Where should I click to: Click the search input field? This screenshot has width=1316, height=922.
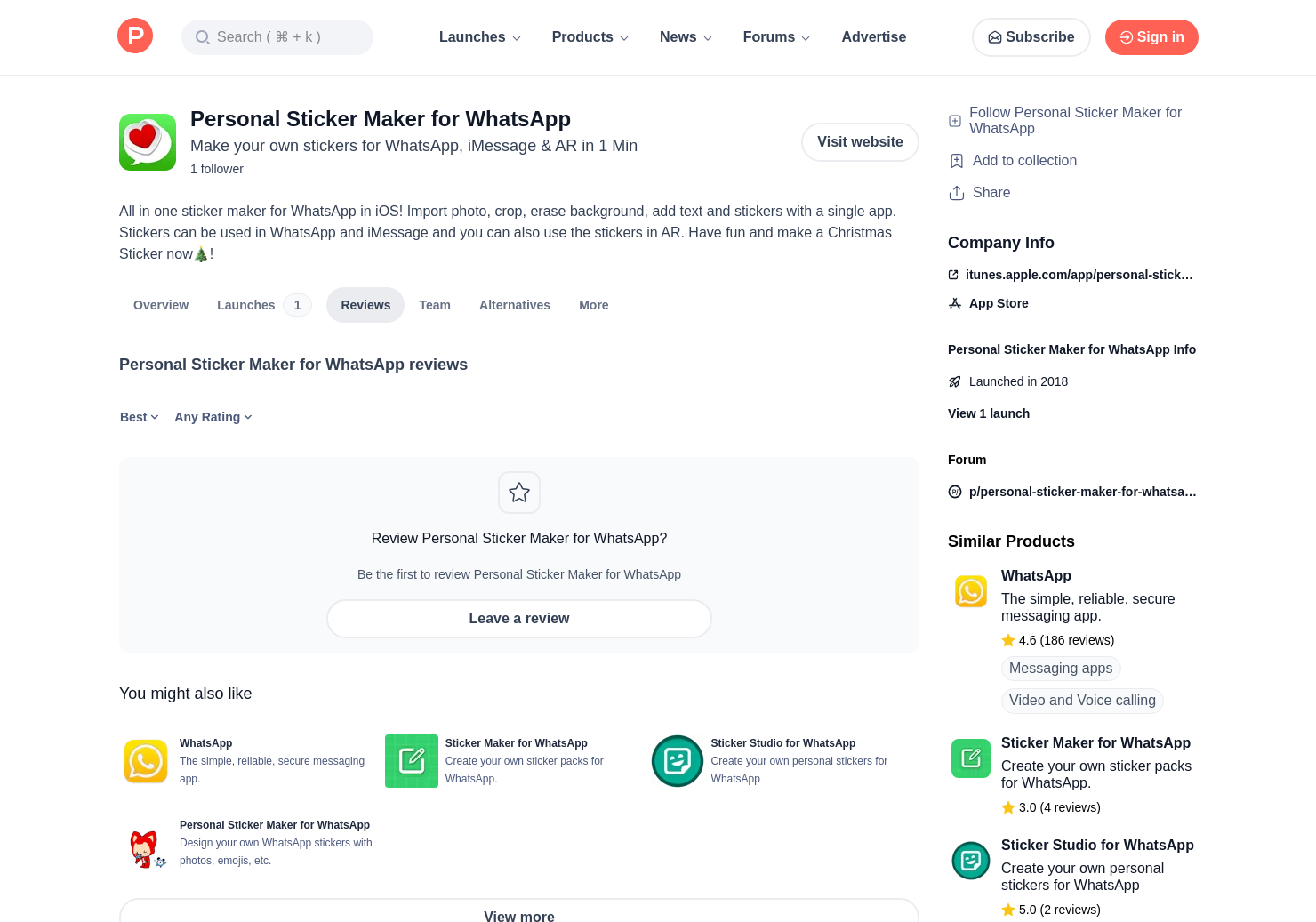277,37
